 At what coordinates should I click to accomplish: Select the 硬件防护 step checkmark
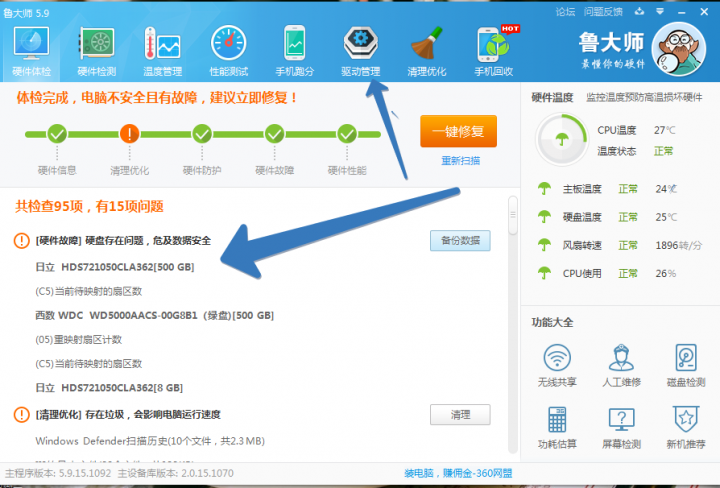click(202, 134)
